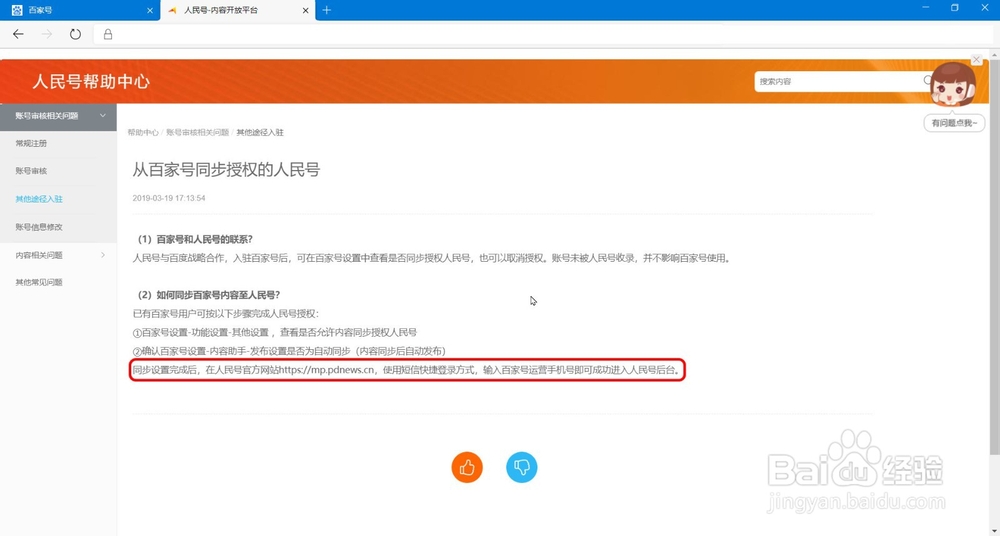Switch to the 百家号 tab
The height and width of the screenshot is (536, 1000).
pos(80,10)
